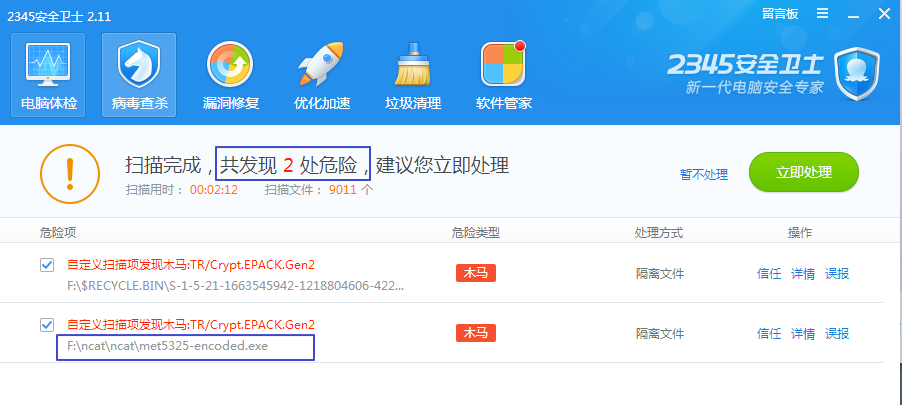This screenshot has width=902, height=405.
Task: Click 隔离文件 in the $RECYCLE.BIN row
Action: pos(660,274)
